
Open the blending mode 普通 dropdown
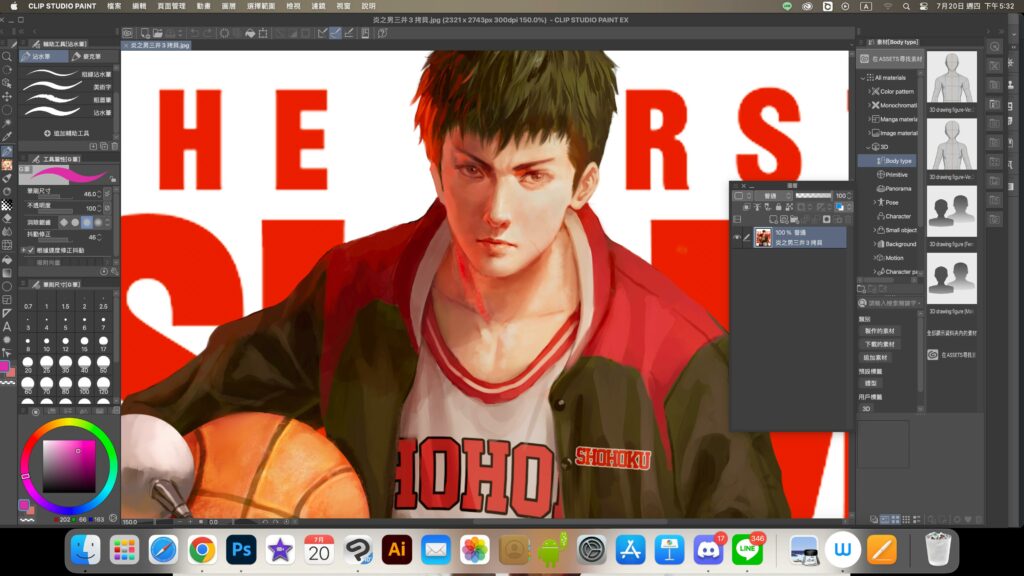[775, 196]
